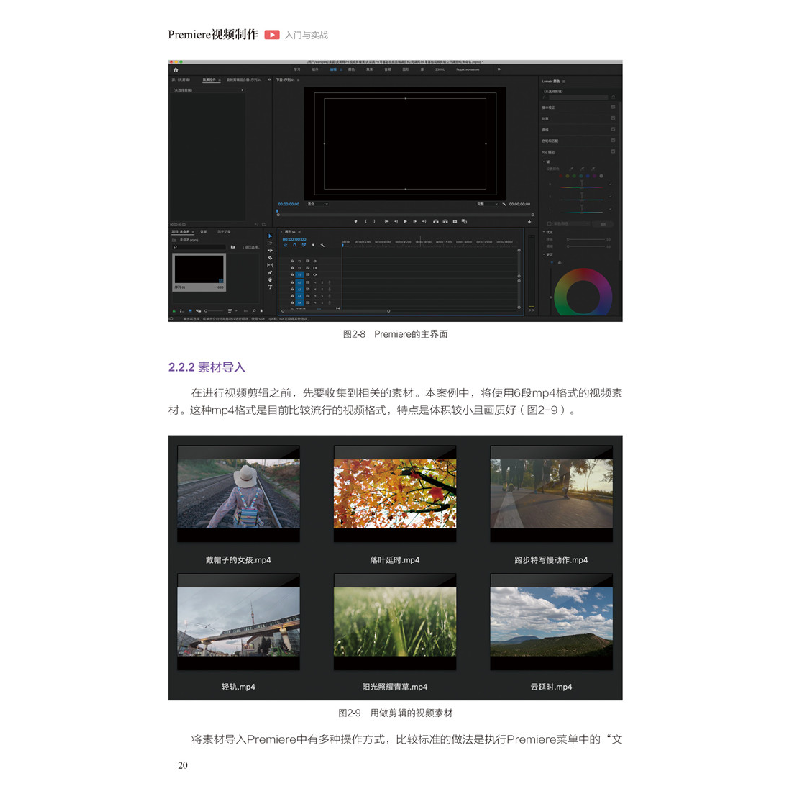Click New Item button in project panel

click(262, 311)
